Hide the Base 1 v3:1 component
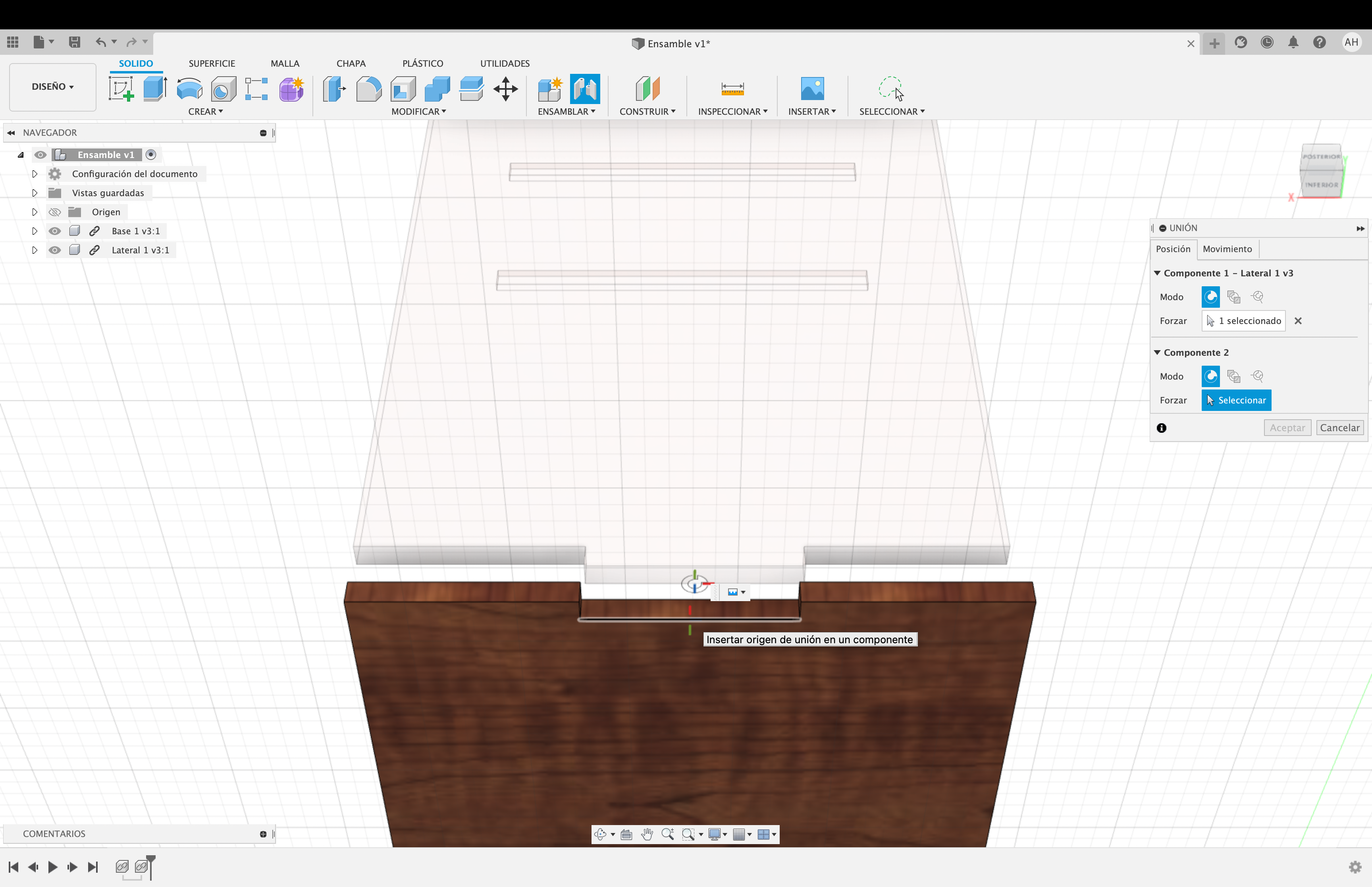 [x=55, y=231]
